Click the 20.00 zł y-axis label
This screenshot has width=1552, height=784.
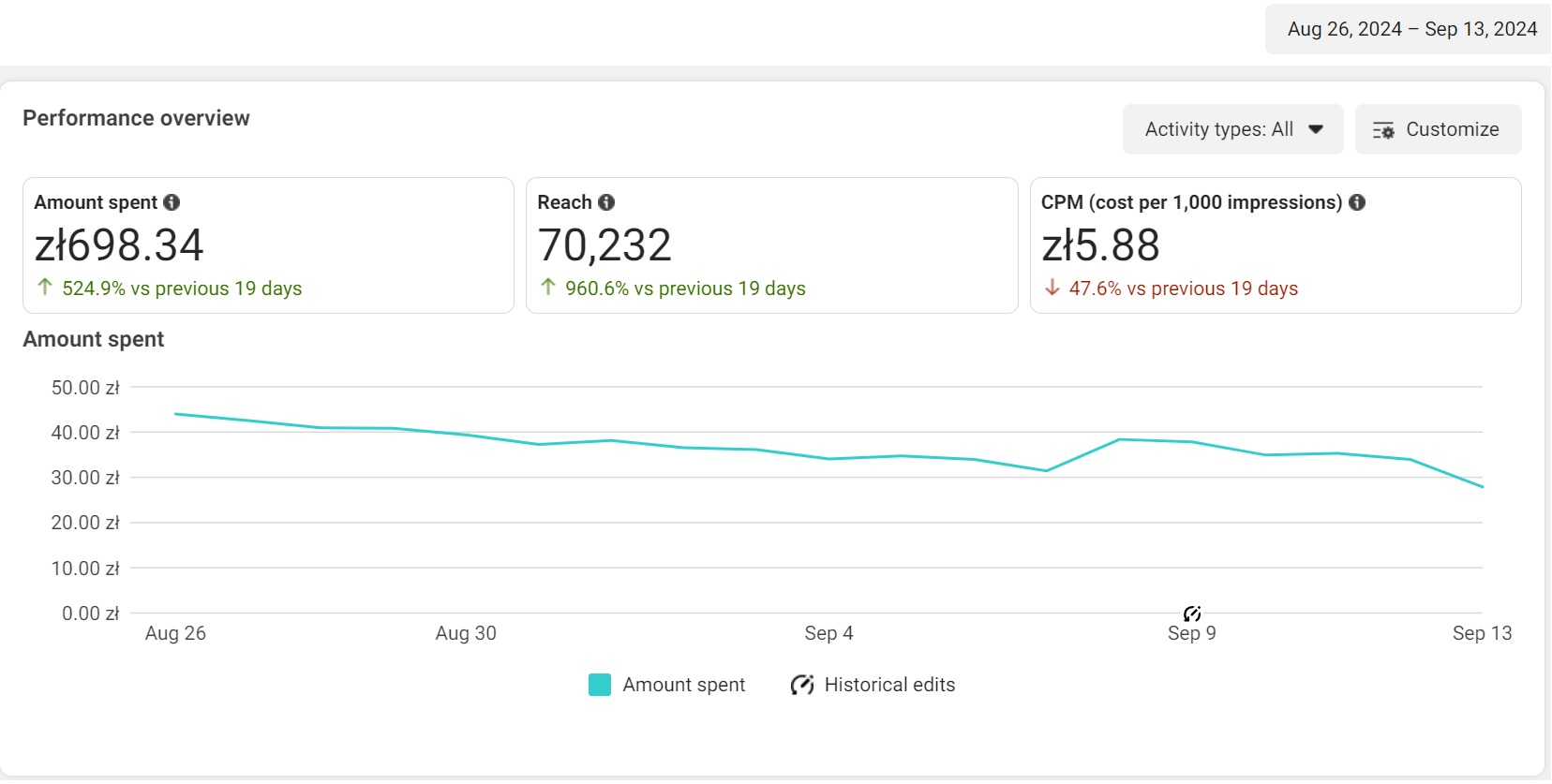tap(85, 523)
